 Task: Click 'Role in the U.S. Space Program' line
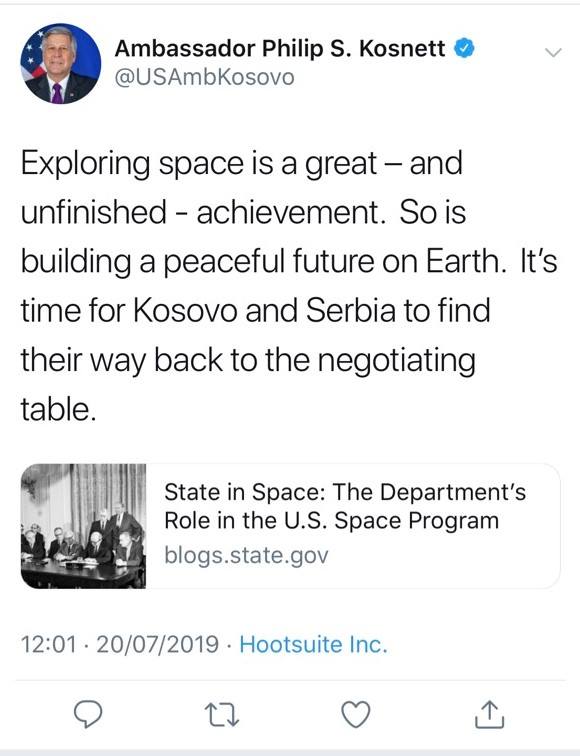point(331,521)
